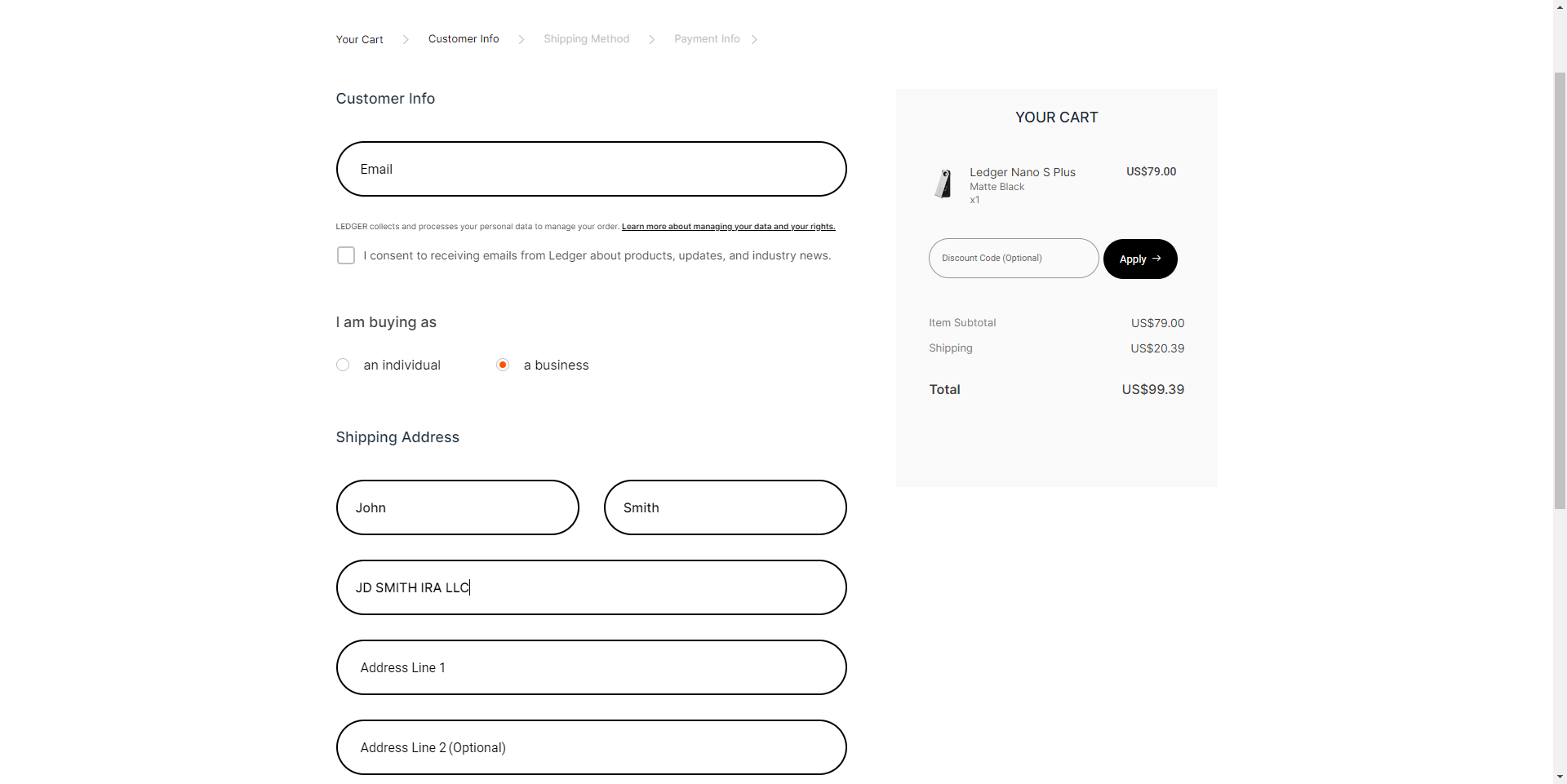Click into the Email field
Viewport: 1567px width, 784px height.
pyautogui.click(x=591, y=169)
